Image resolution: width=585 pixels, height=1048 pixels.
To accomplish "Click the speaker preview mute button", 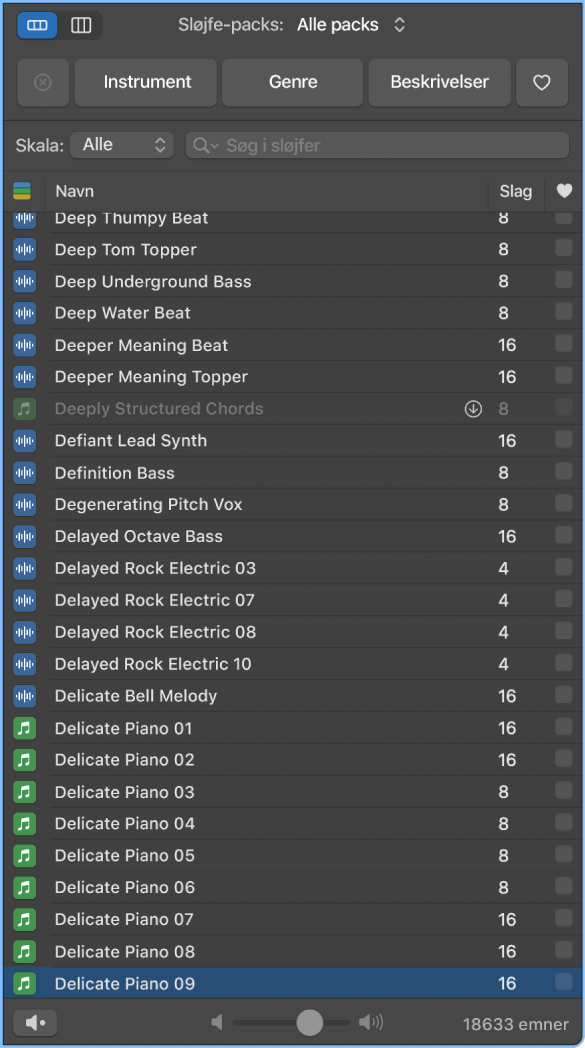I will tap(35, 1023).
